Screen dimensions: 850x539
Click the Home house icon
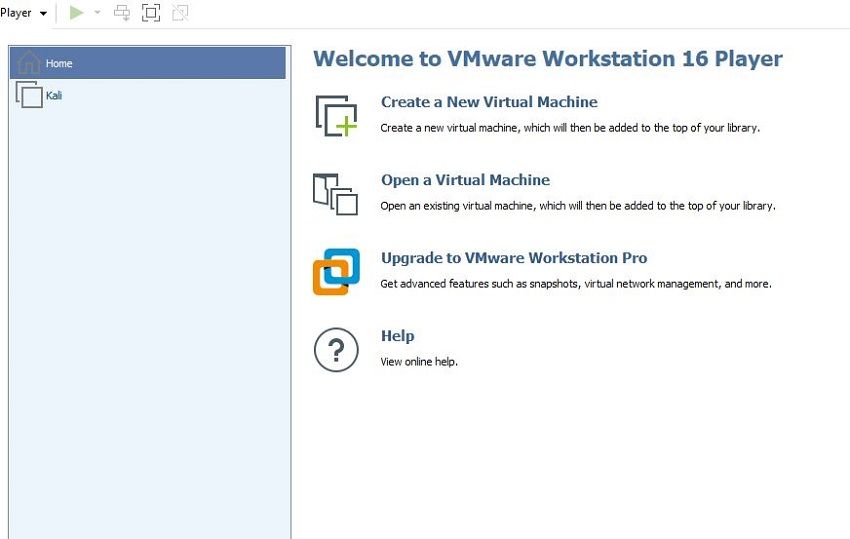pos(29,62)
